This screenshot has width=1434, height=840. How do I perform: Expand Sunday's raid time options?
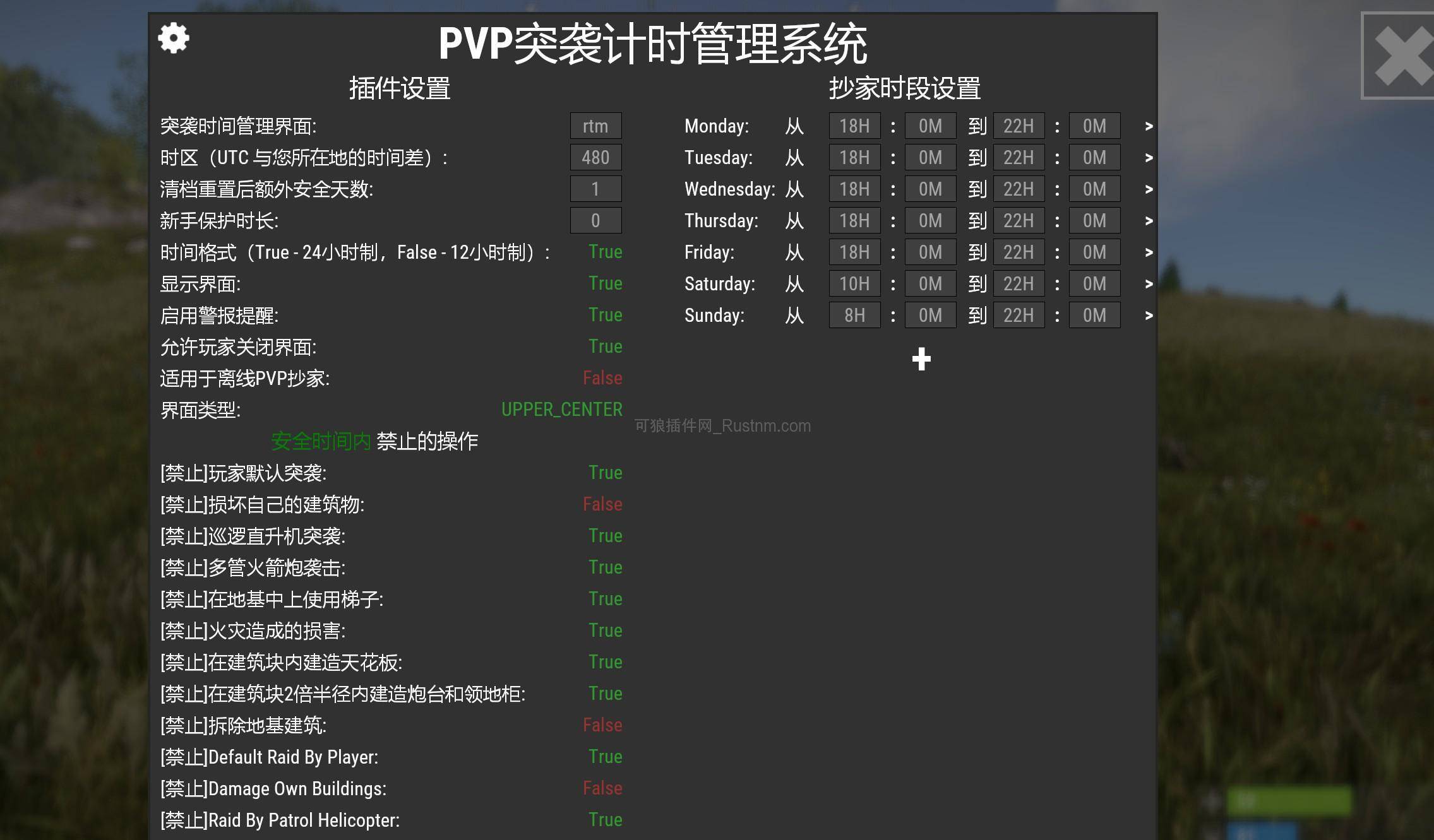[x=1148, y=315]
